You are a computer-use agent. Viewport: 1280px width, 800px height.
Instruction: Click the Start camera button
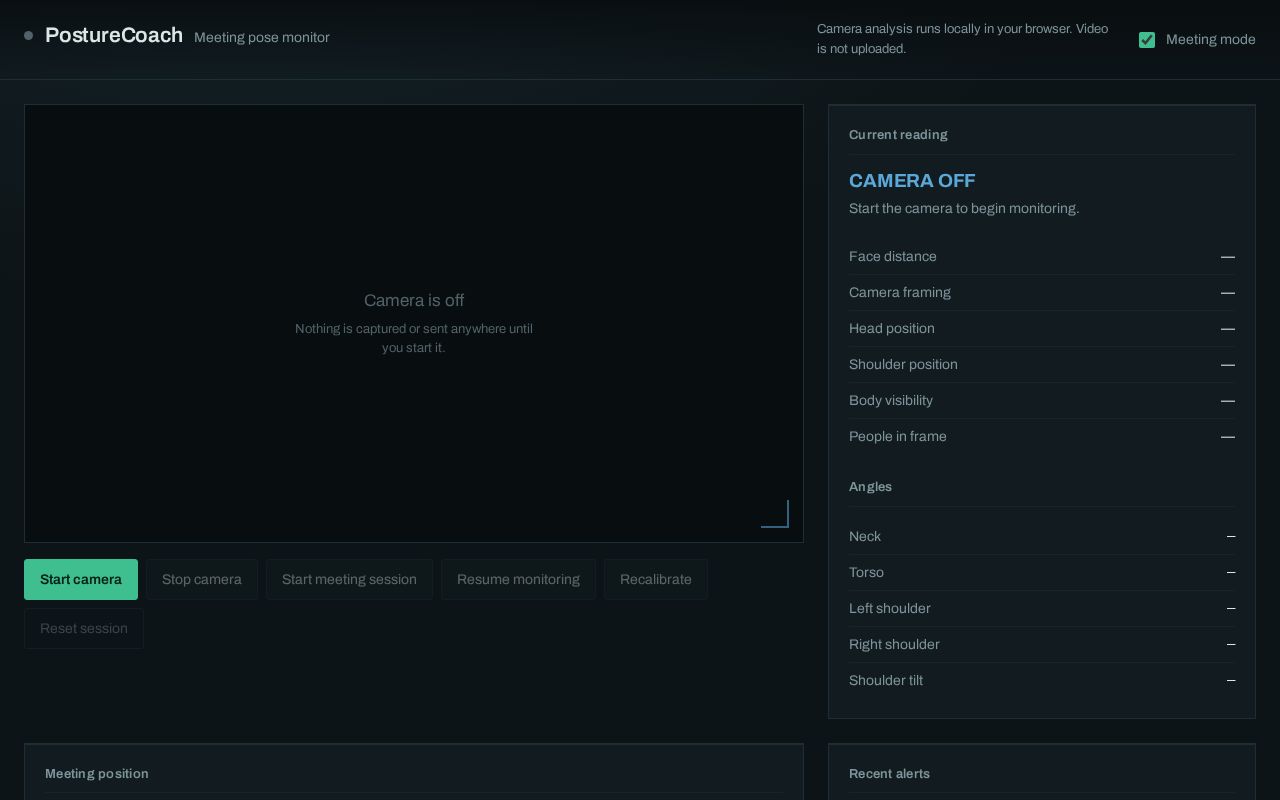(x=81, y=579)
